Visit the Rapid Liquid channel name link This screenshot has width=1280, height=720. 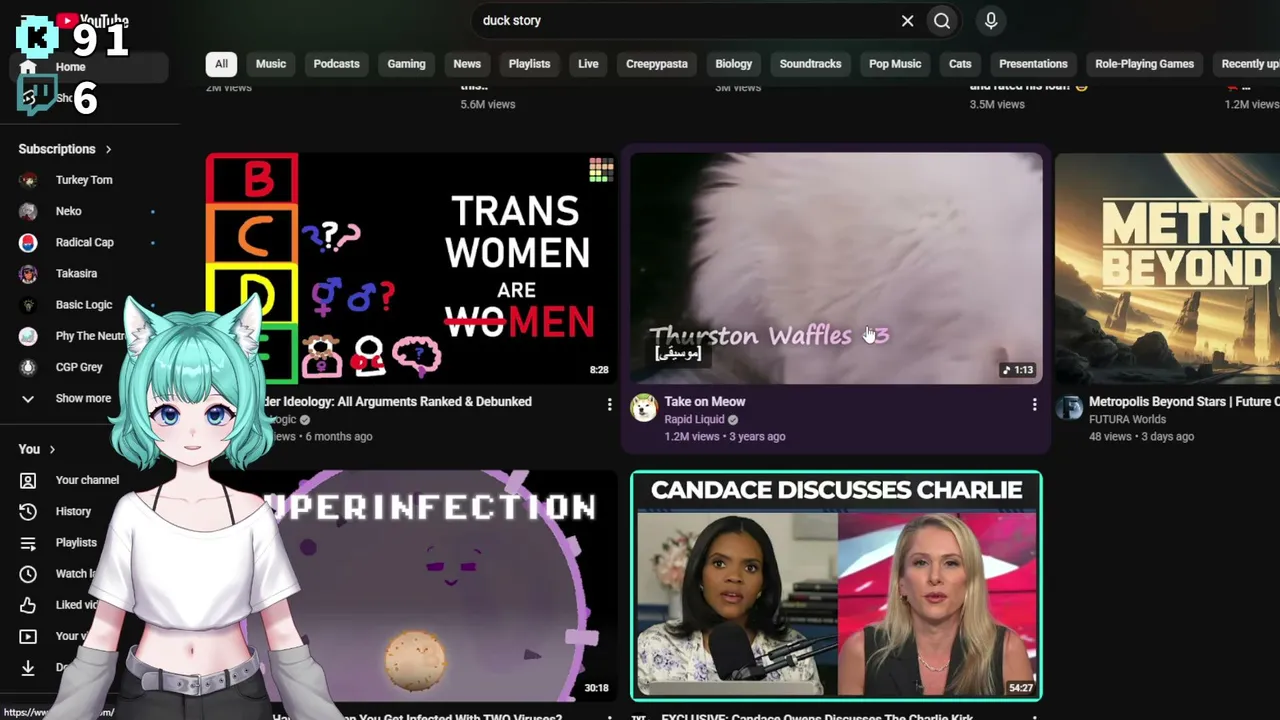(694, 420)
